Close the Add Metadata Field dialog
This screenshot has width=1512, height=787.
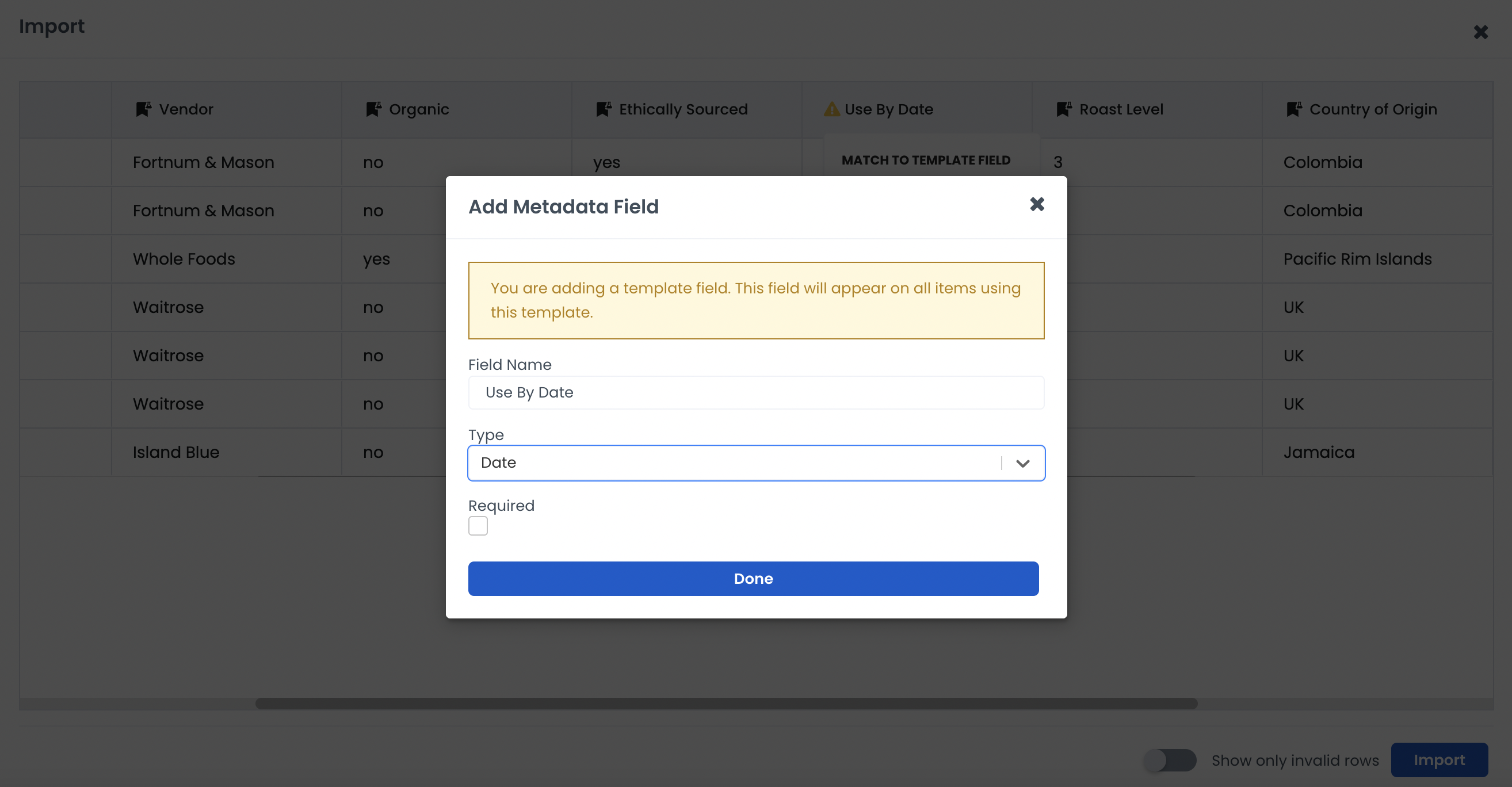(1037, 204)
